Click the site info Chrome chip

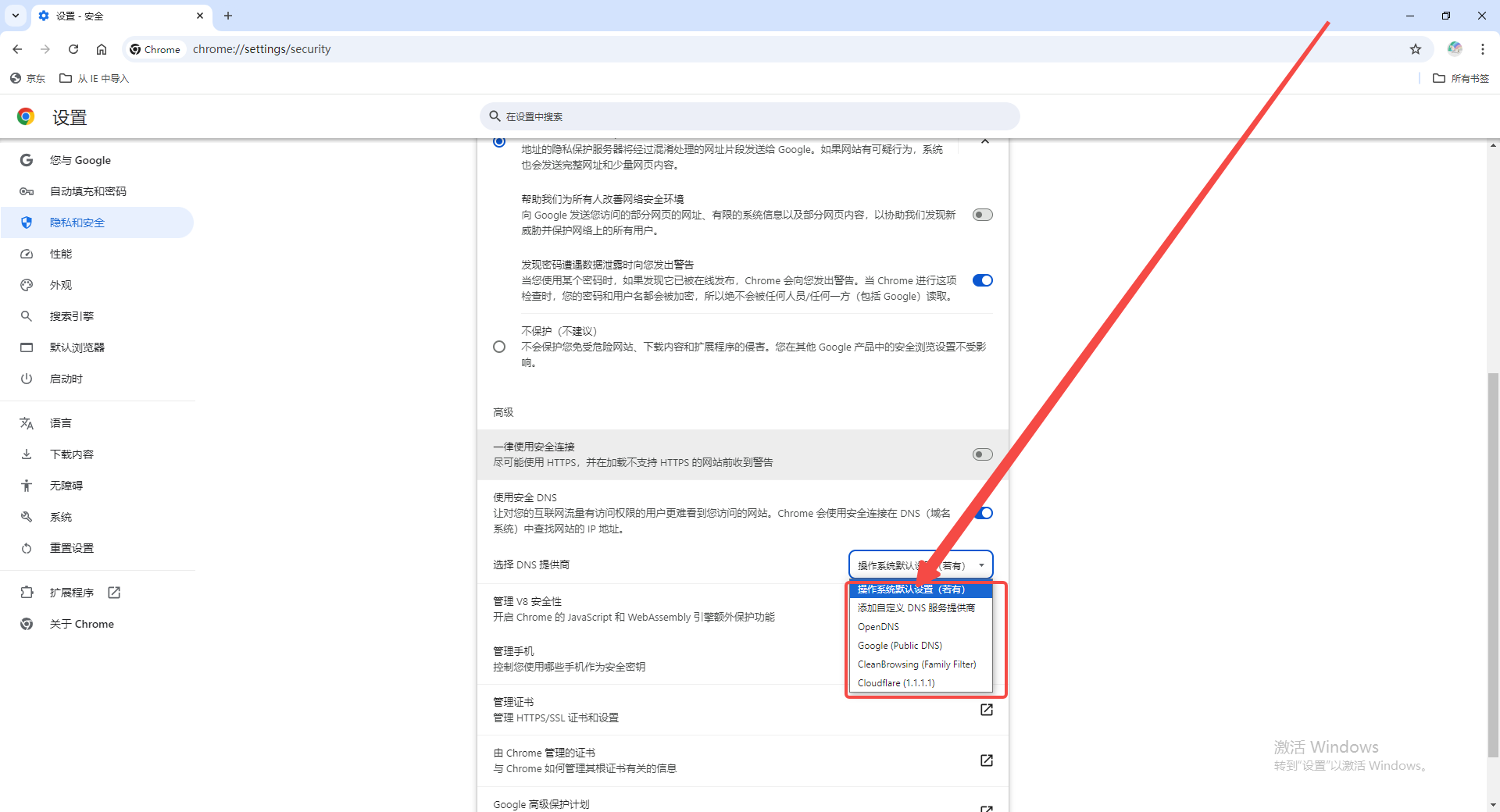point(155,49)
